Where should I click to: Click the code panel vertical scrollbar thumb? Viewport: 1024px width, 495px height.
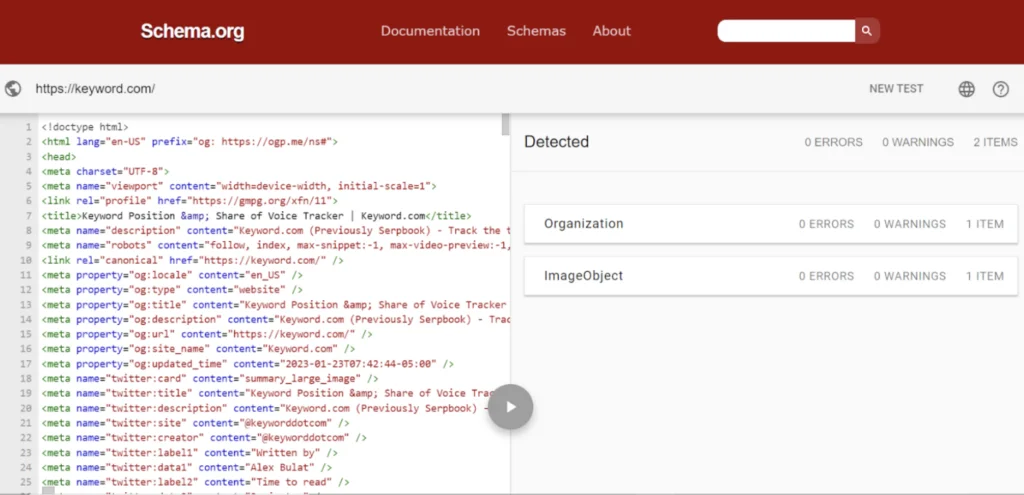[505, 124]
